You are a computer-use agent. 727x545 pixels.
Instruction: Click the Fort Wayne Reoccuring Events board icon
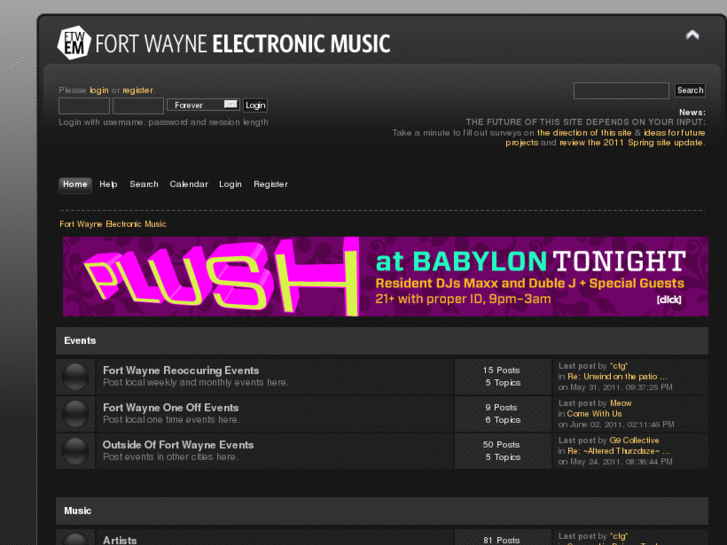click(x=75, y=377)
